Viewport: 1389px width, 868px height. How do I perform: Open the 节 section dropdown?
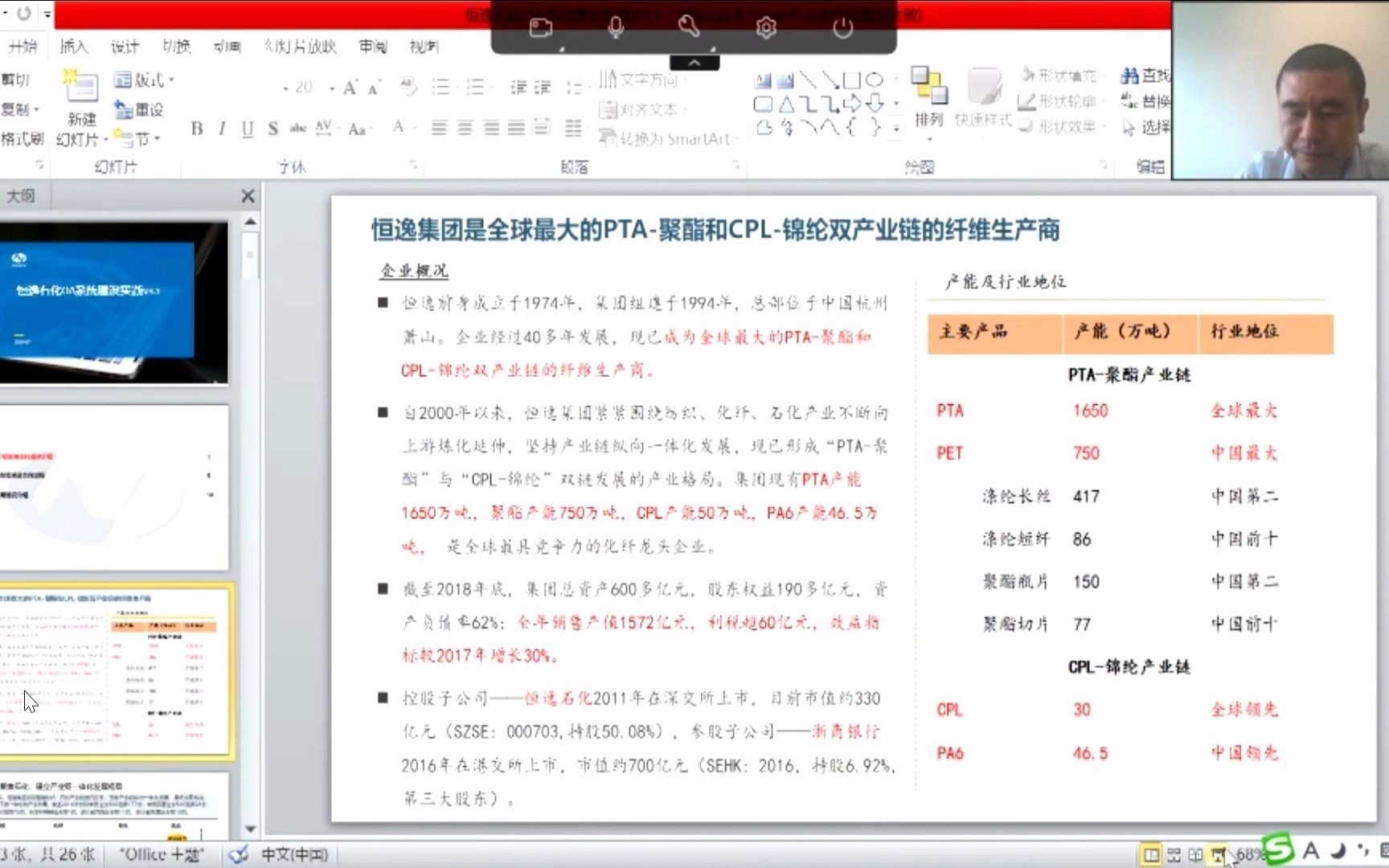point(137,138)
